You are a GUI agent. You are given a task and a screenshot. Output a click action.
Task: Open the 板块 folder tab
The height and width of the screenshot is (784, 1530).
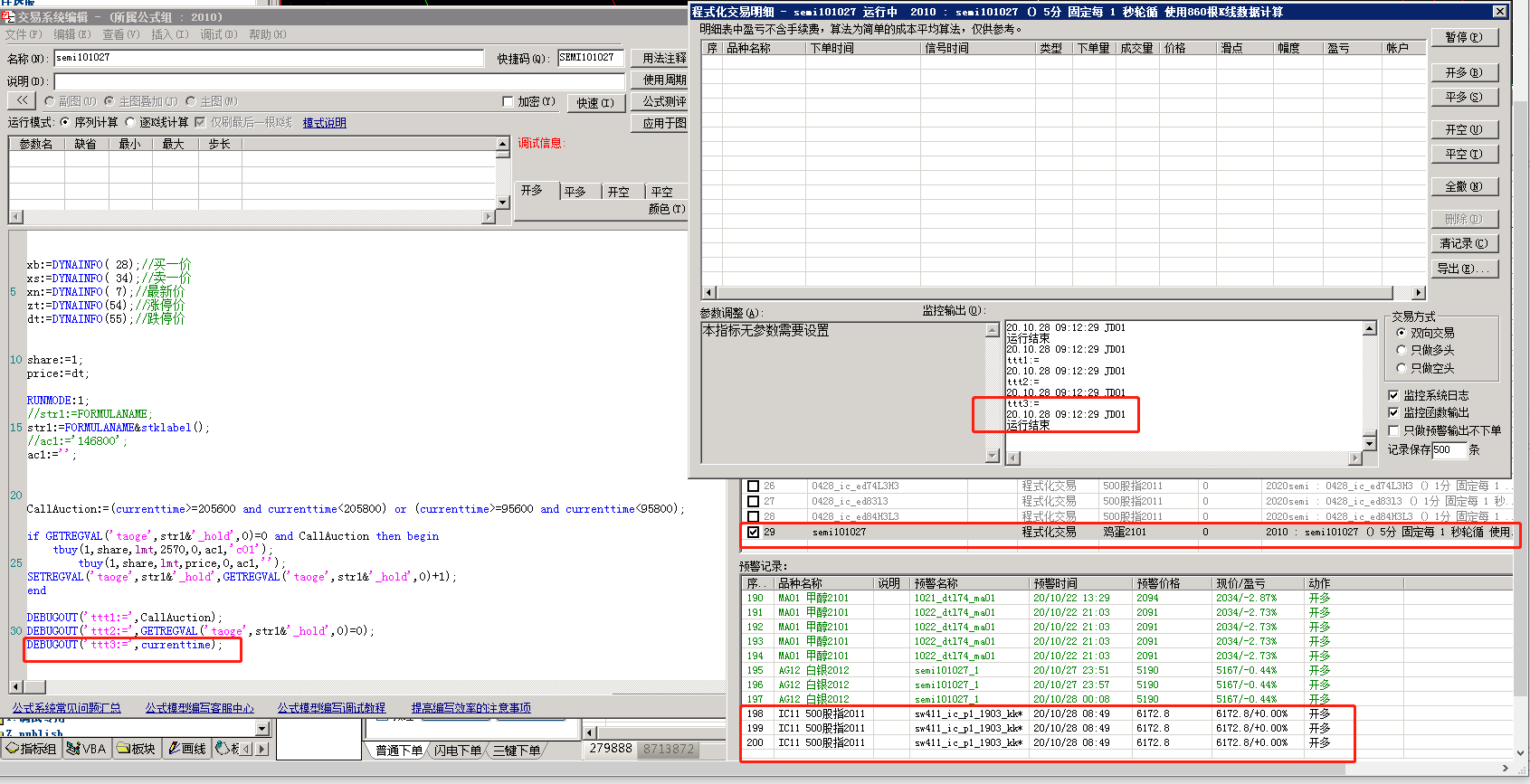click(136, 749)
